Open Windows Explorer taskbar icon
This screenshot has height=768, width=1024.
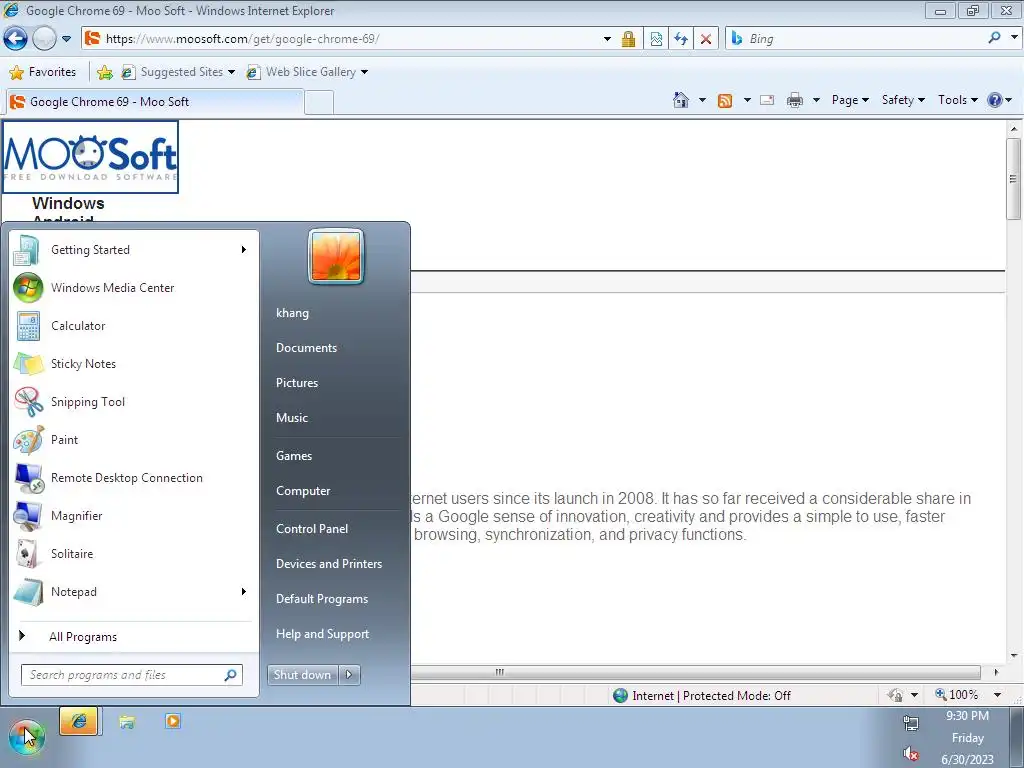click(127, 722)
